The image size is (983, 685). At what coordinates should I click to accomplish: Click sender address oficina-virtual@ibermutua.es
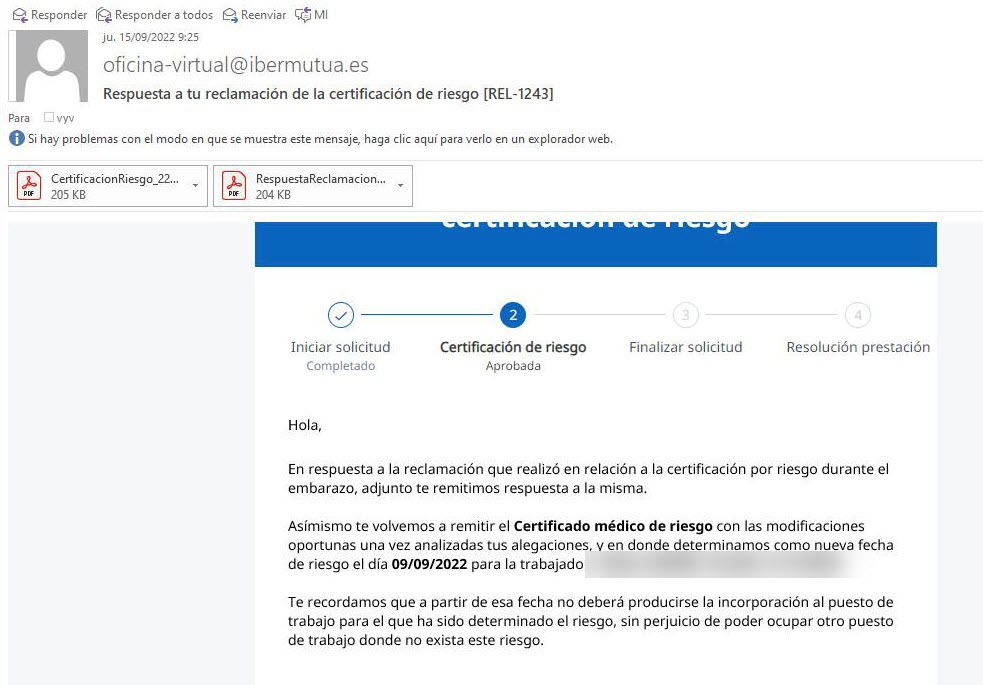point(236,65)
